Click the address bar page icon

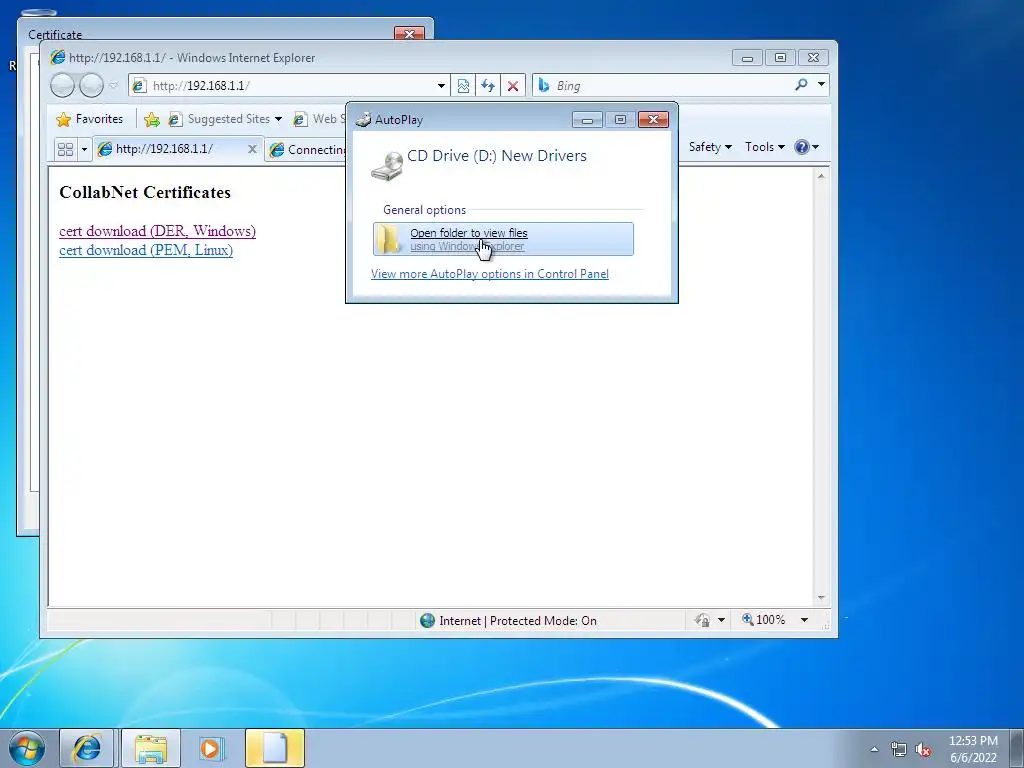(x=139, y=86)
